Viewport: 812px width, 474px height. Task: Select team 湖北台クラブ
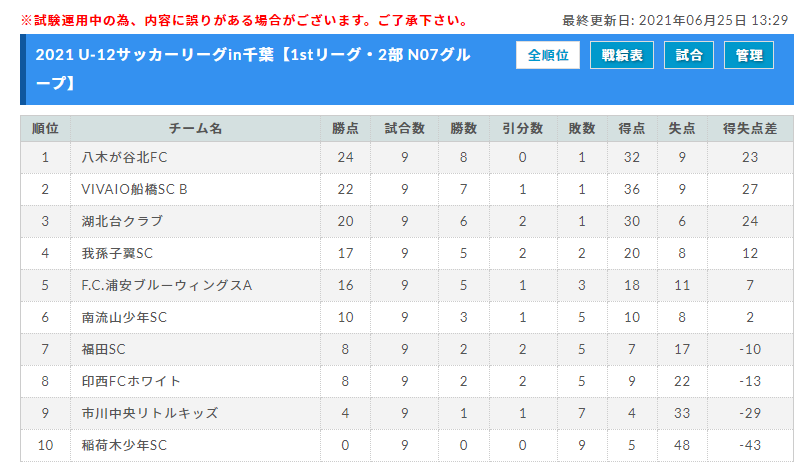pyautogui.click(x=122, y=221)
